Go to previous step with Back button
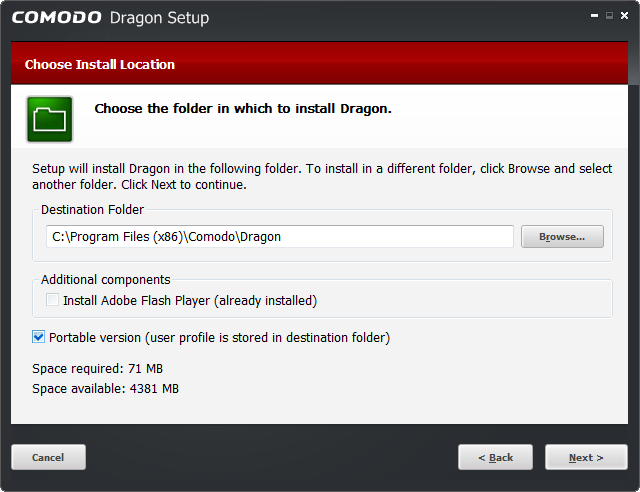640x492 pixels. [495, 457]
